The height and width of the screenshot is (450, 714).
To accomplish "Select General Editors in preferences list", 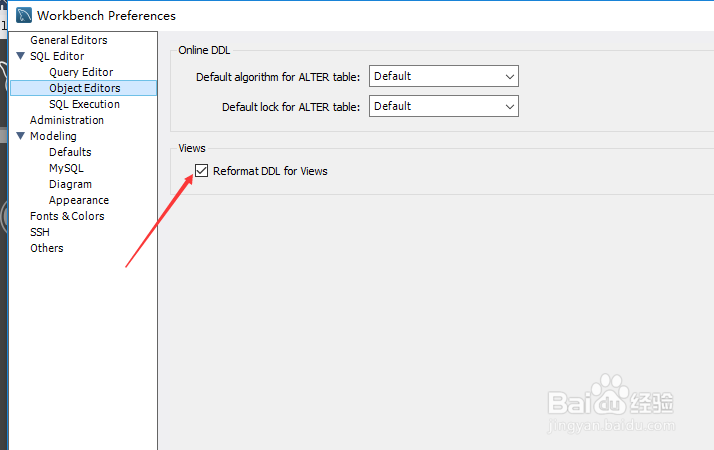I will pyautogui.click(x=69, y=40).
